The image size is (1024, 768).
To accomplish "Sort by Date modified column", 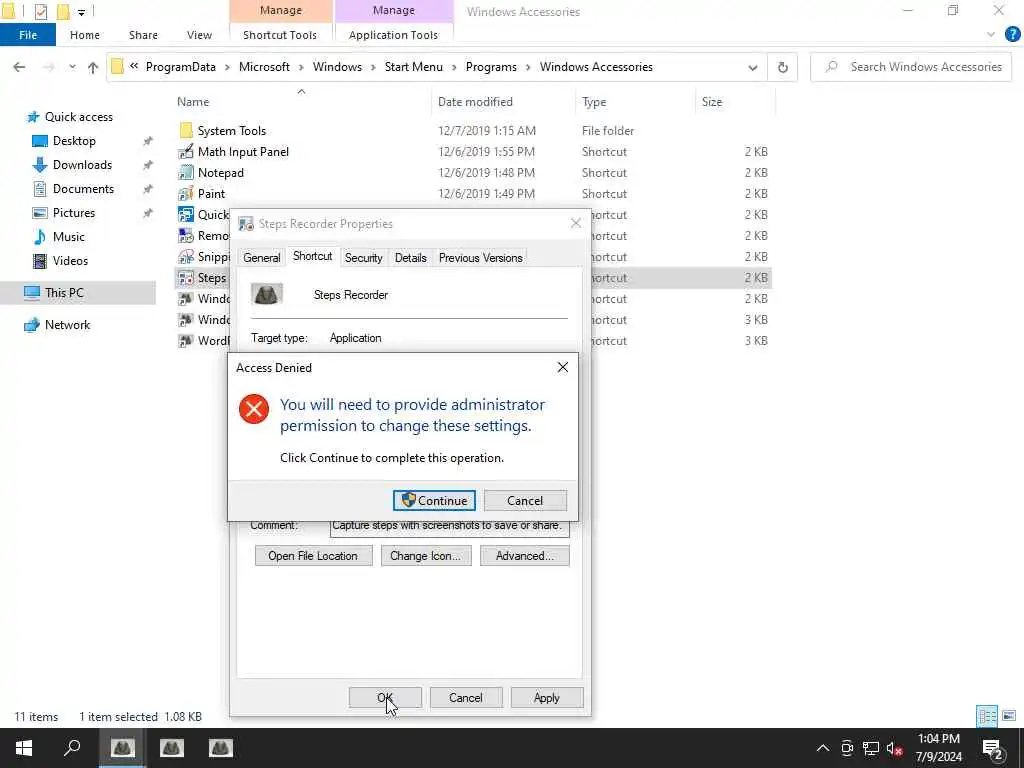I will click(x=475, y=102).
